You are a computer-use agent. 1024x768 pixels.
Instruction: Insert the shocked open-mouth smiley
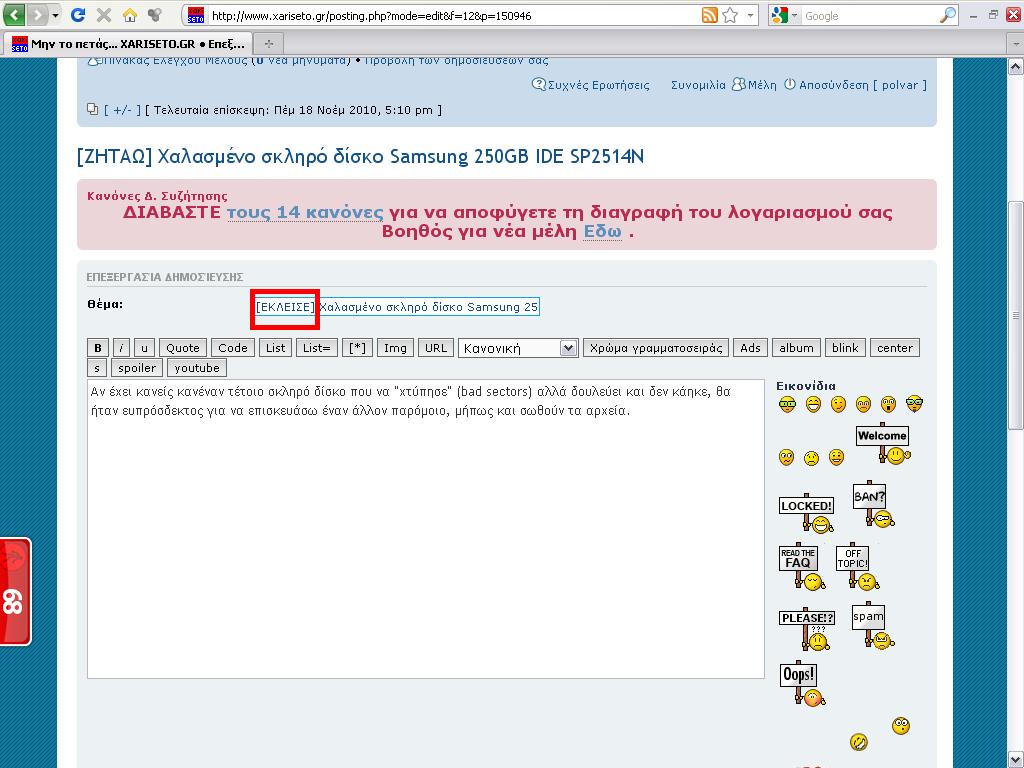click(888, 405)
